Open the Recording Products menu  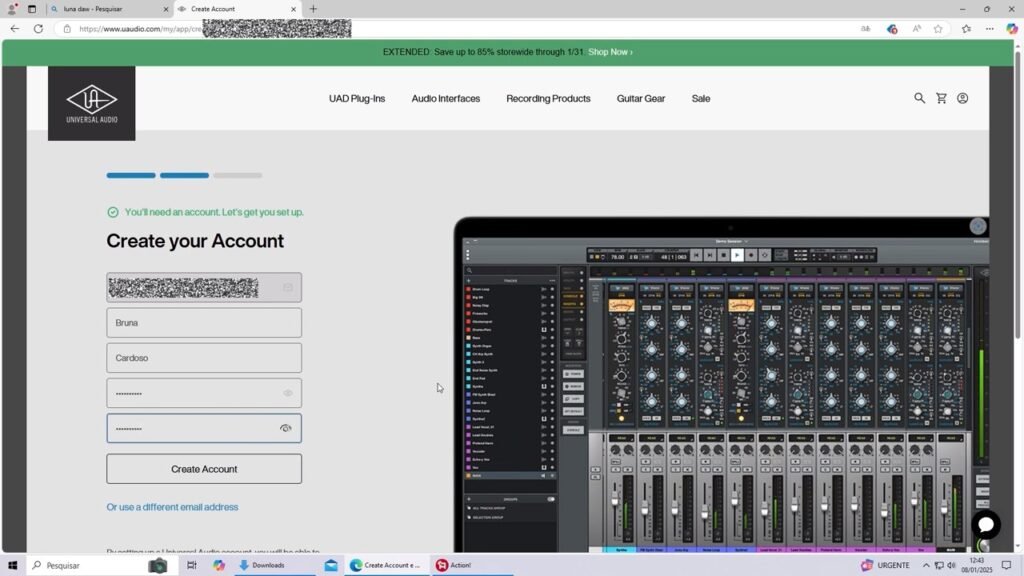point(548,99)
